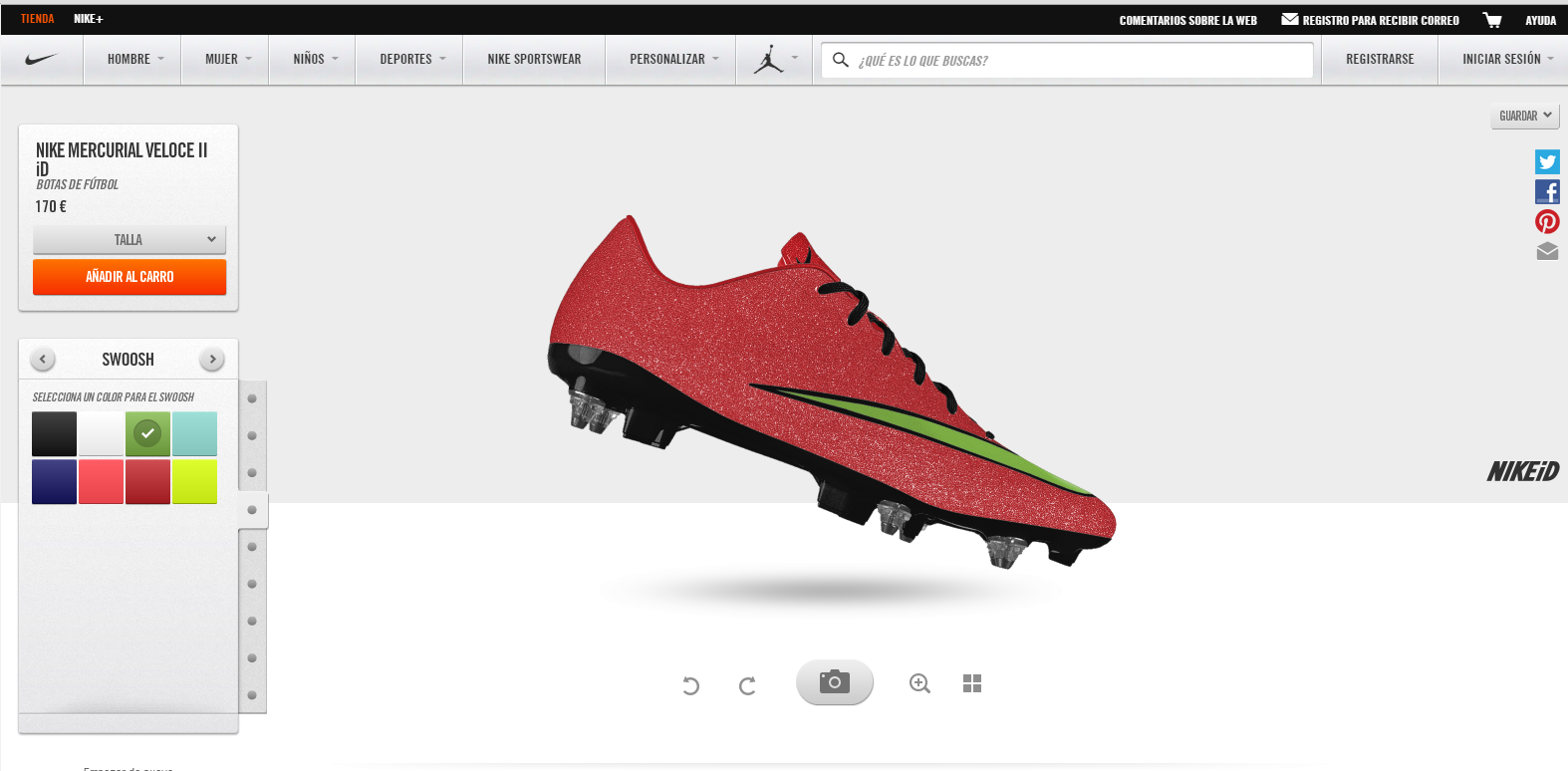This screenshot has width=1568, height=771.
Task: Open the shopping cart icon
Action: 1491,20
